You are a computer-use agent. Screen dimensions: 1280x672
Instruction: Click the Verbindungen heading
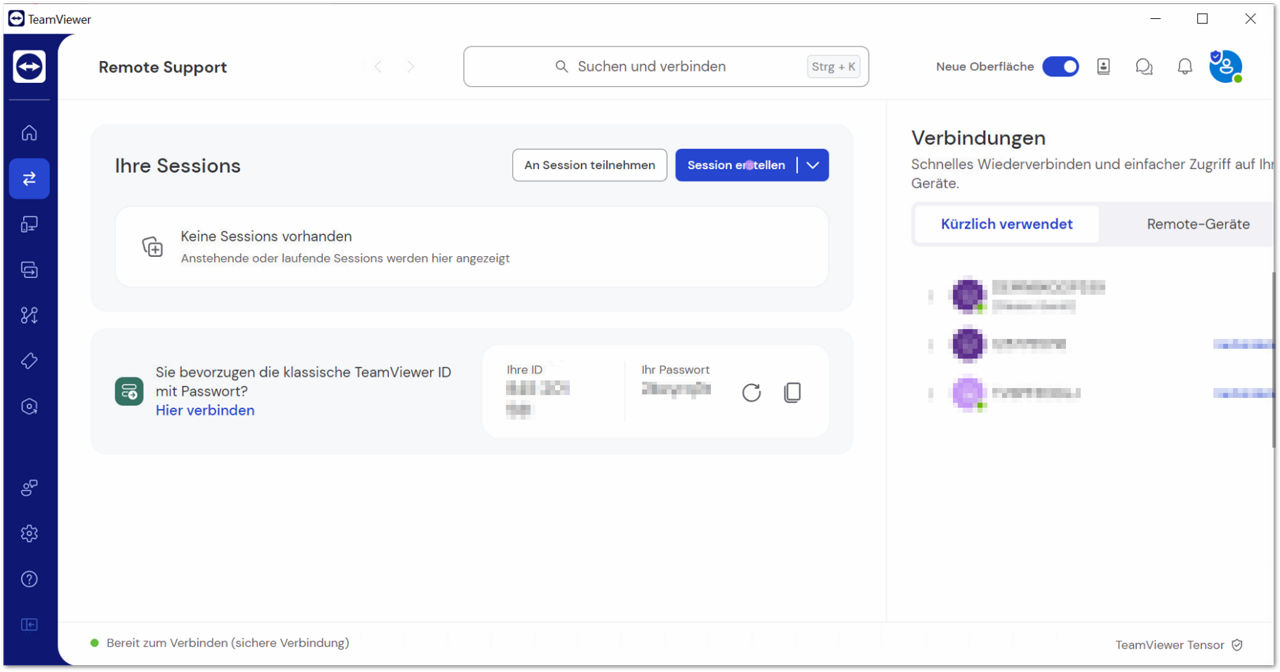click(x=978, y=138)
